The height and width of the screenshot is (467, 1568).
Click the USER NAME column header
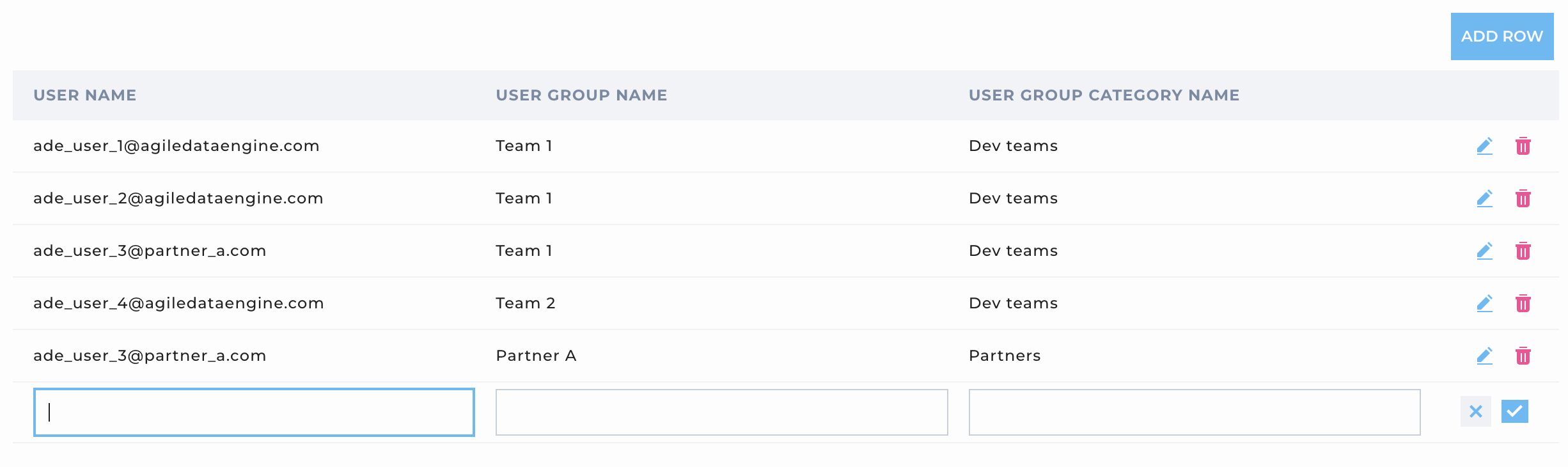[x=85, y=95]
